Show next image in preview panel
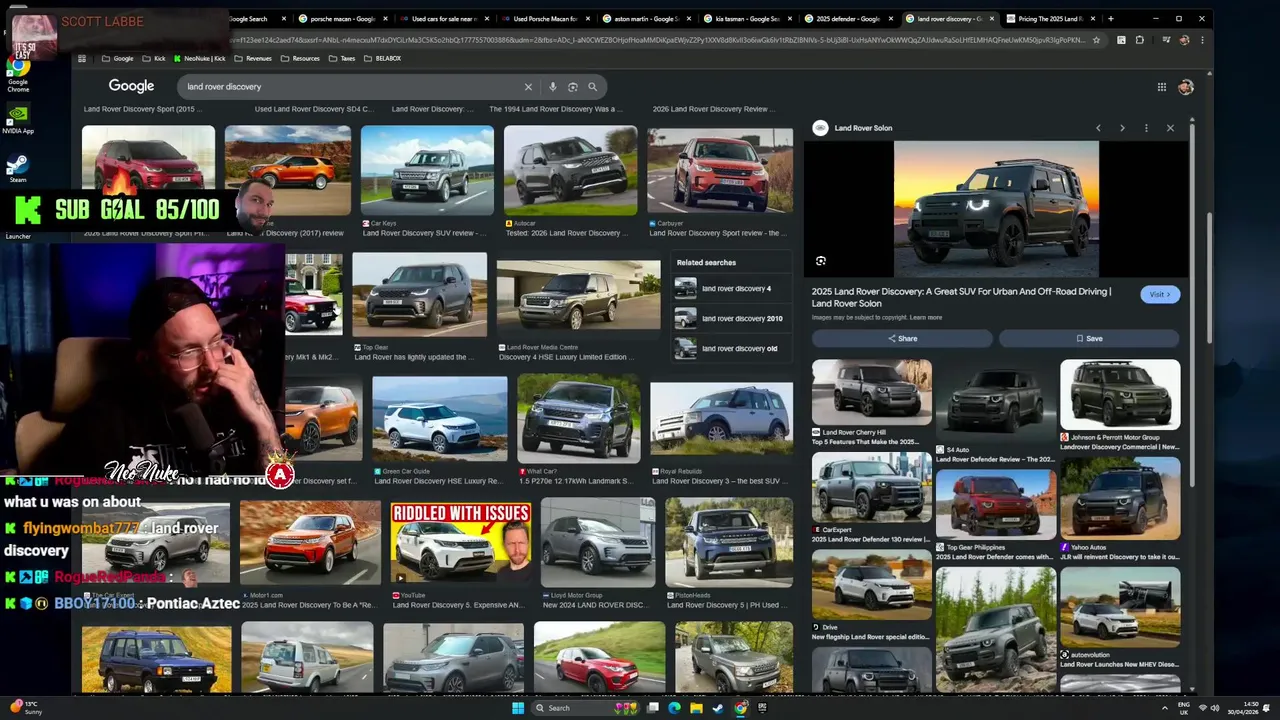Screen dimensions: 1280x720 tap(1122, 128)
